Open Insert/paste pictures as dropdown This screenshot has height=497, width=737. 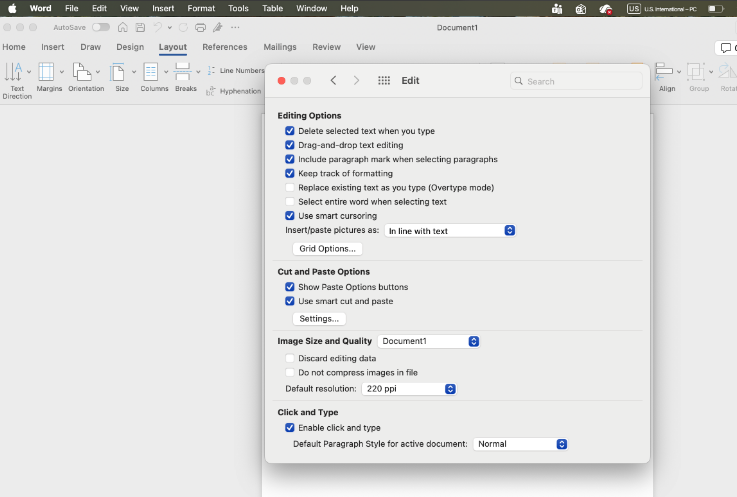click(450, 230)
